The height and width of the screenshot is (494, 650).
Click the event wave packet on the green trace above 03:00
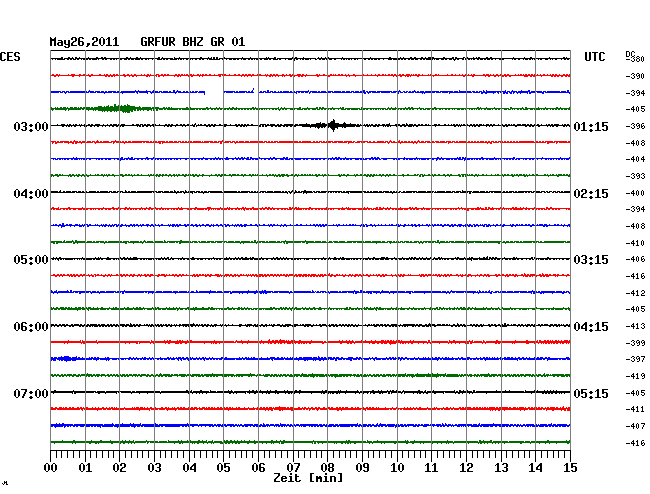[120, 109]
